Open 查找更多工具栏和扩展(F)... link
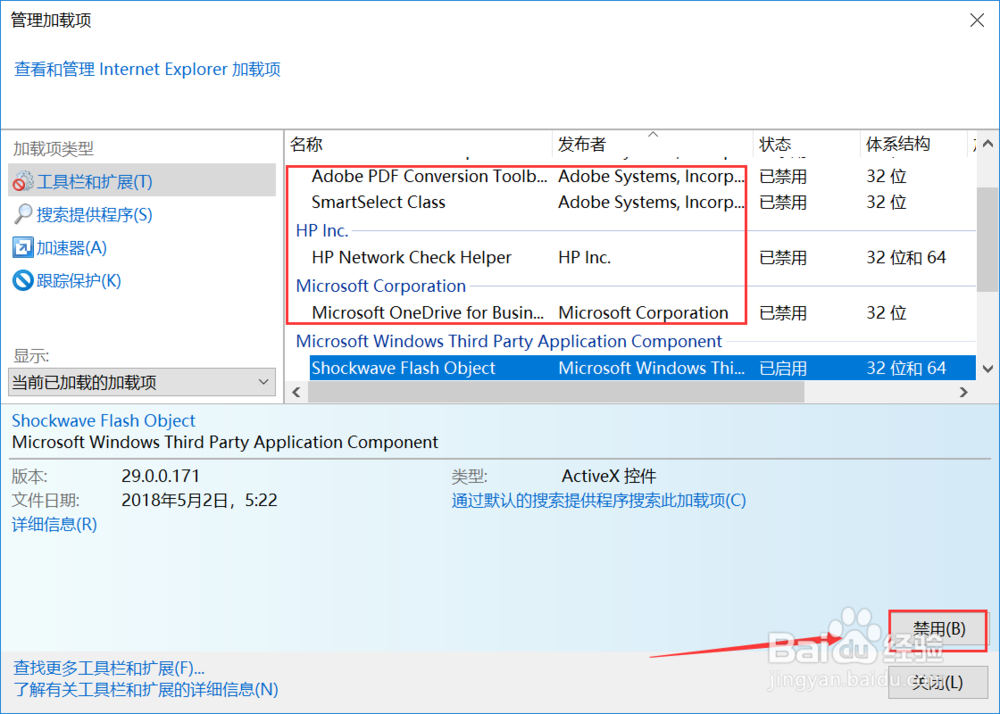1000x714 pixels. tap(109, 668)
